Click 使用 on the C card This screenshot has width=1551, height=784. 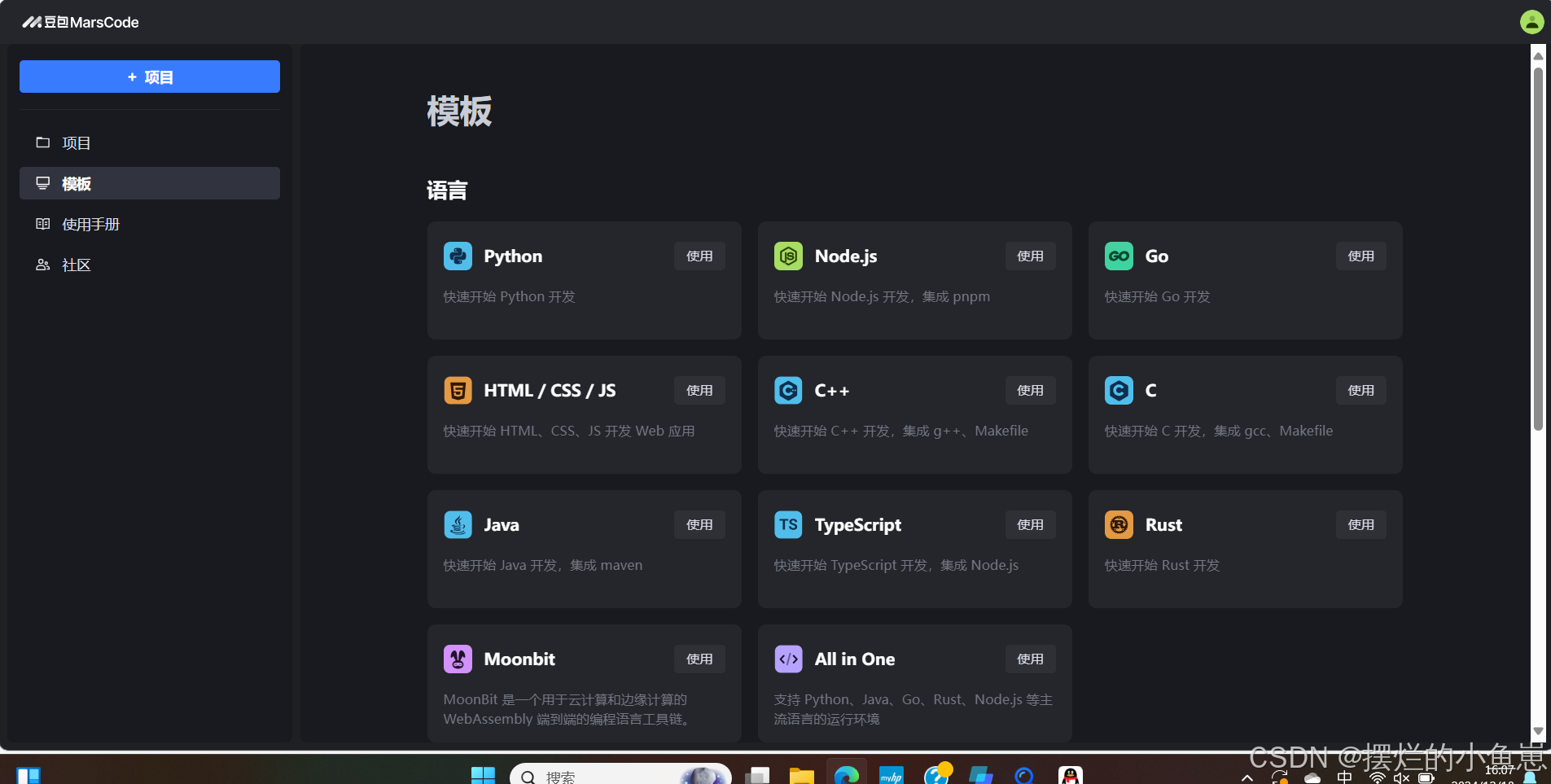(x=1360, y=390)
